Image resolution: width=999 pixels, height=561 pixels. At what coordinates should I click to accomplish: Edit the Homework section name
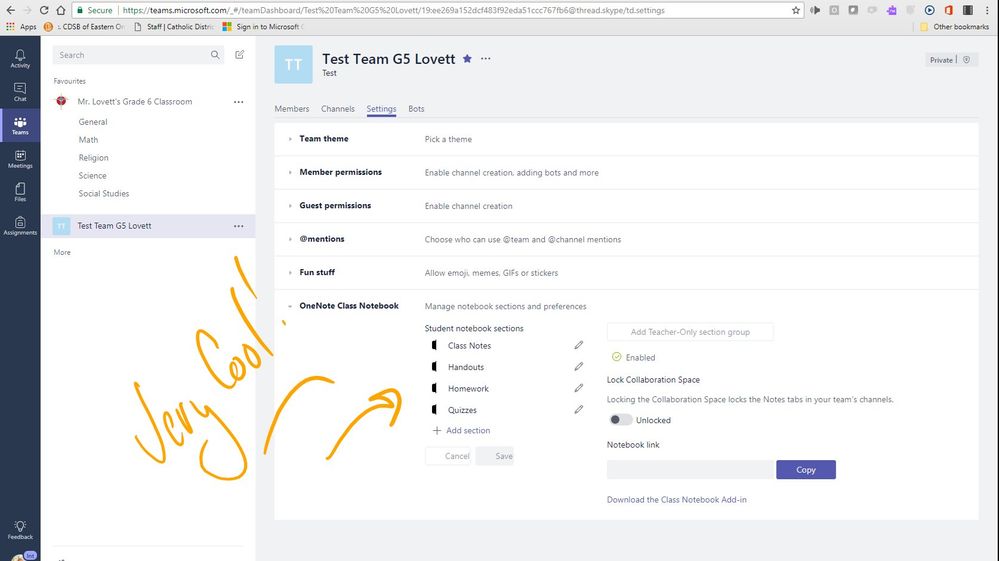tap(579, 388)
